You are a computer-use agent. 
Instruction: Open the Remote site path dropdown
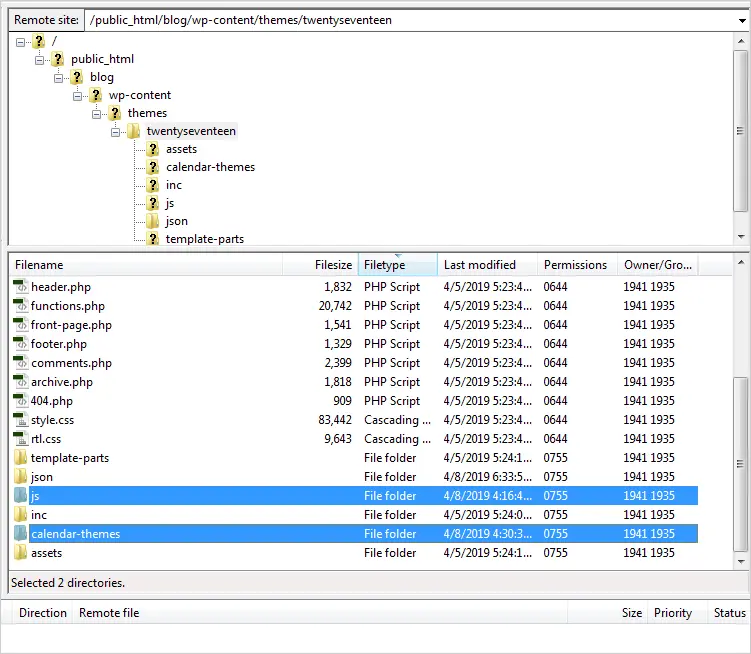click(x=741, y=20)
